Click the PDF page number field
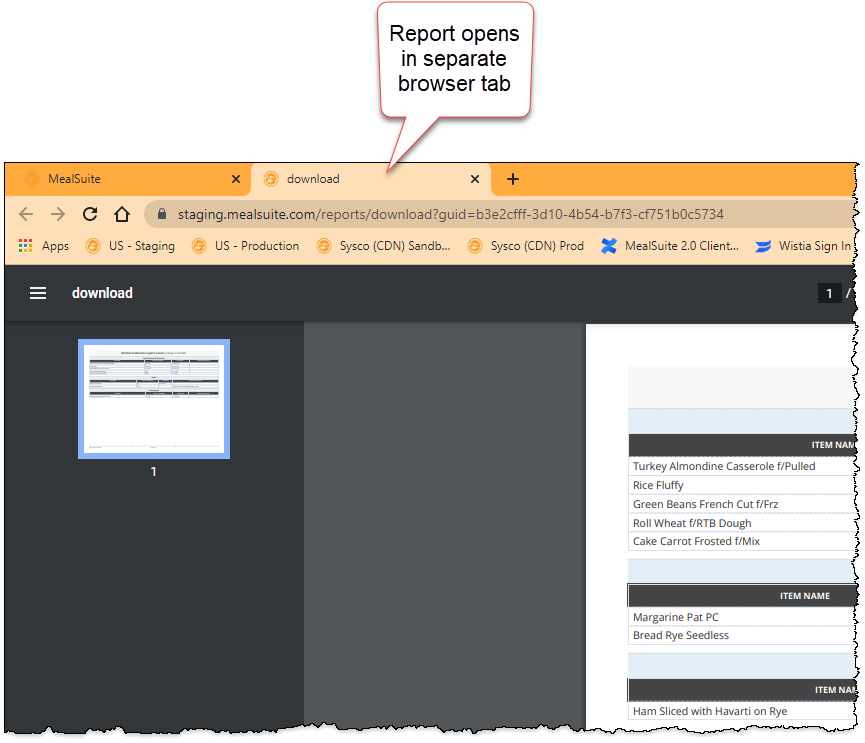Viewport: 865px width, 743px height. pyautogui.click(x=829, y=293)
